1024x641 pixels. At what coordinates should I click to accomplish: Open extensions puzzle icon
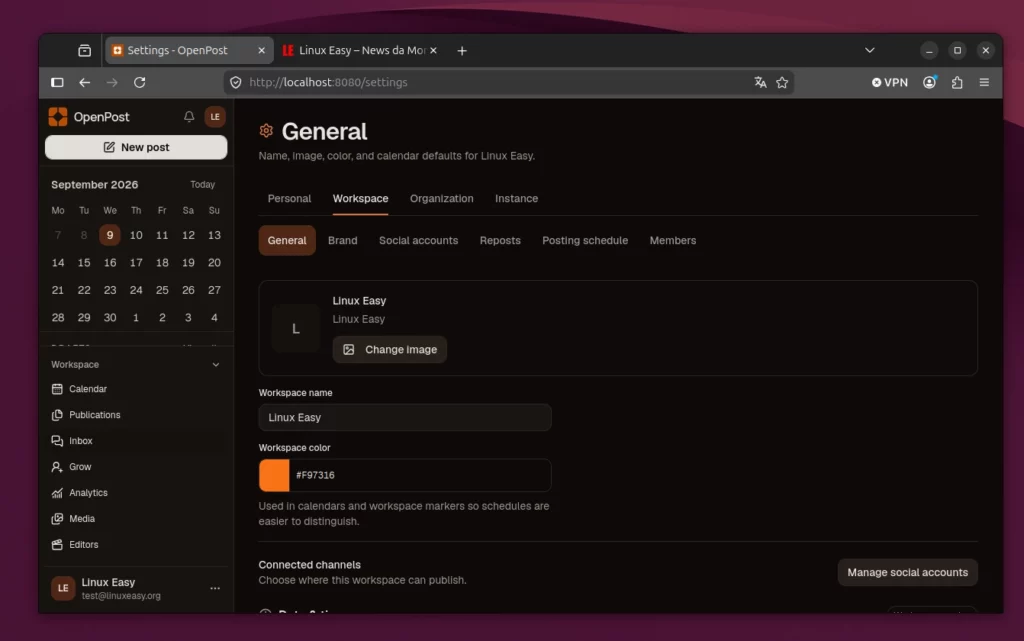coord(957,82)
